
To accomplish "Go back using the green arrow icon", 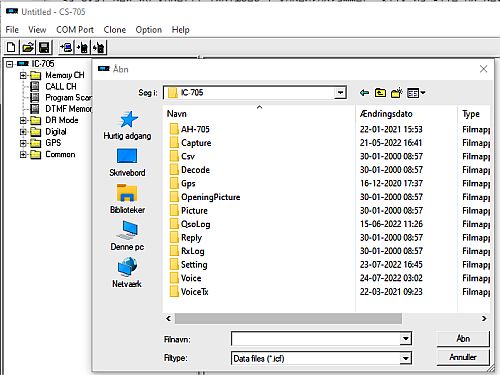I will [x=364, y=93].
